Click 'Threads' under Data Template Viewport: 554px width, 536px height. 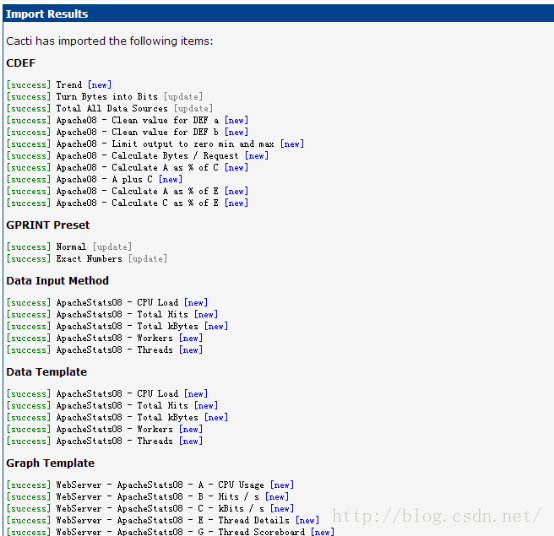(155, 441)
